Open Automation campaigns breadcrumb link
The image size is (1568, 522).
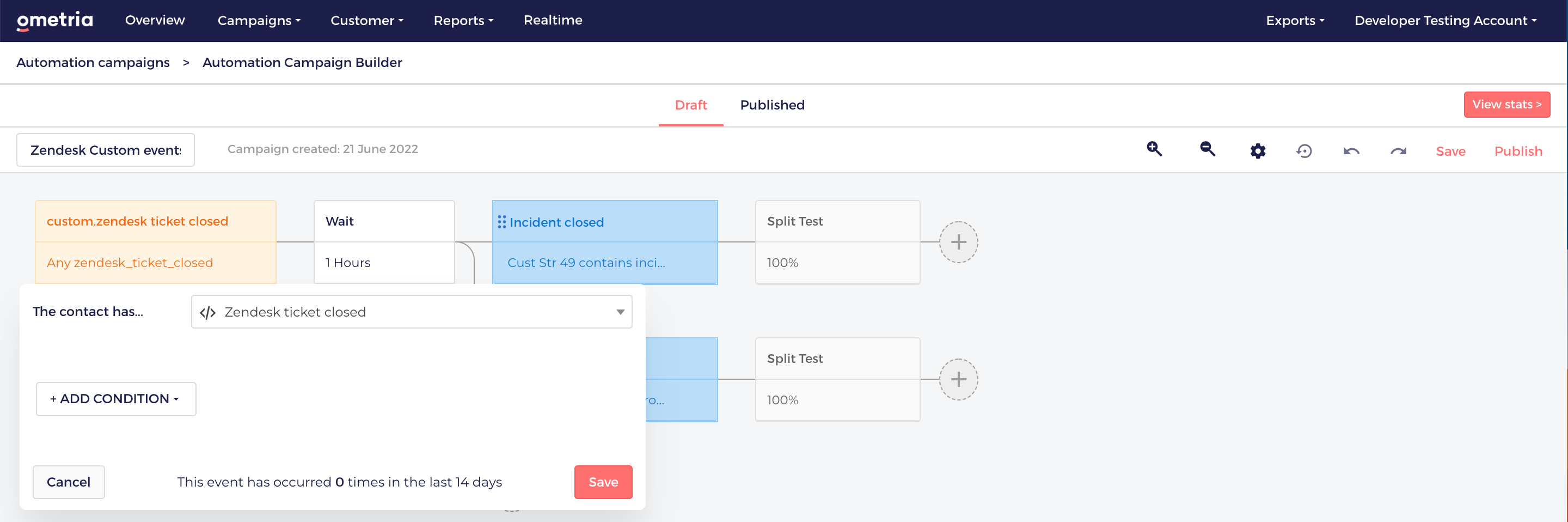pos(93,63)
